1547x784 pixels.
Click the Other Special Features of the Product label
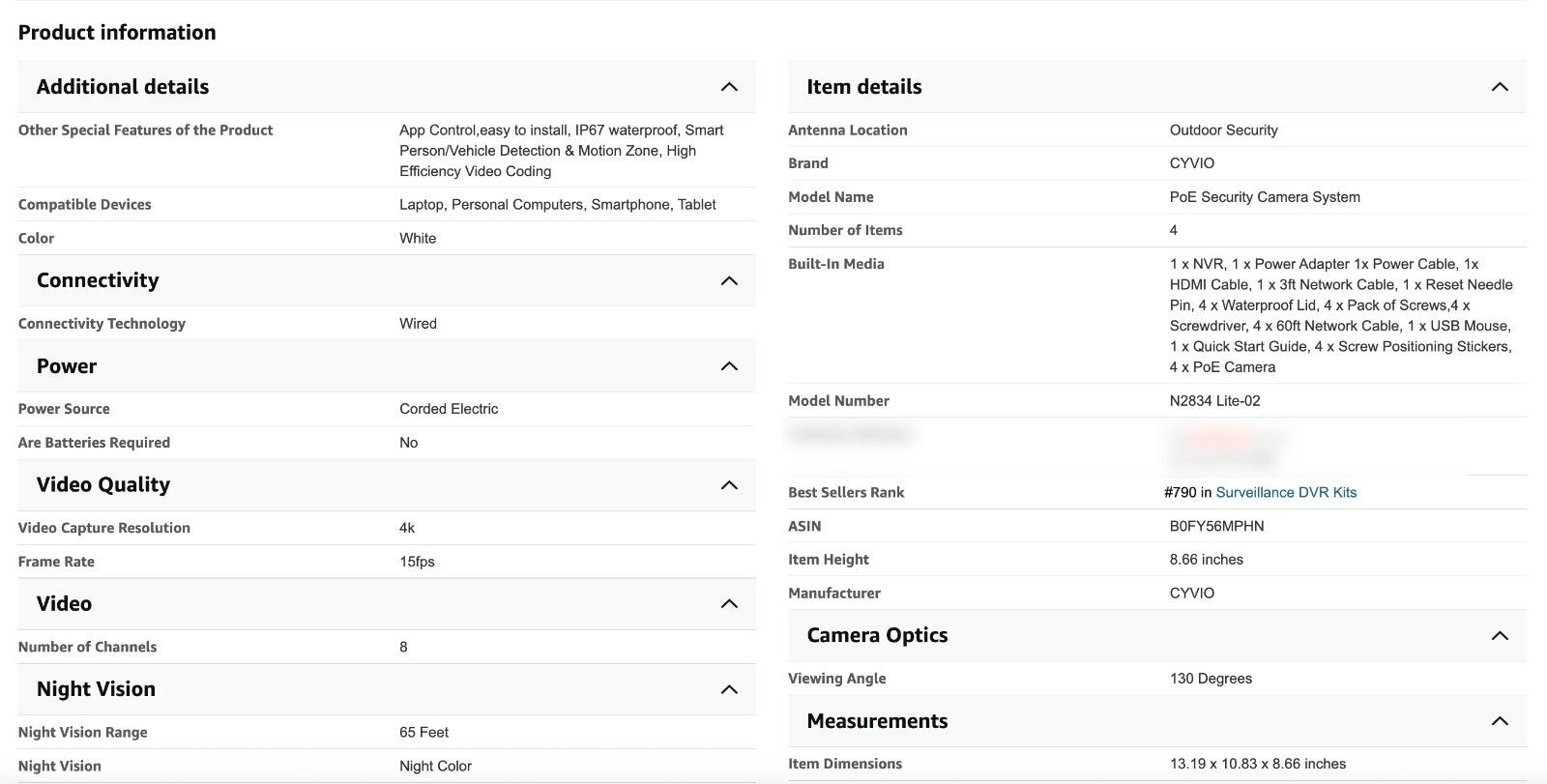tap(146, 131)
